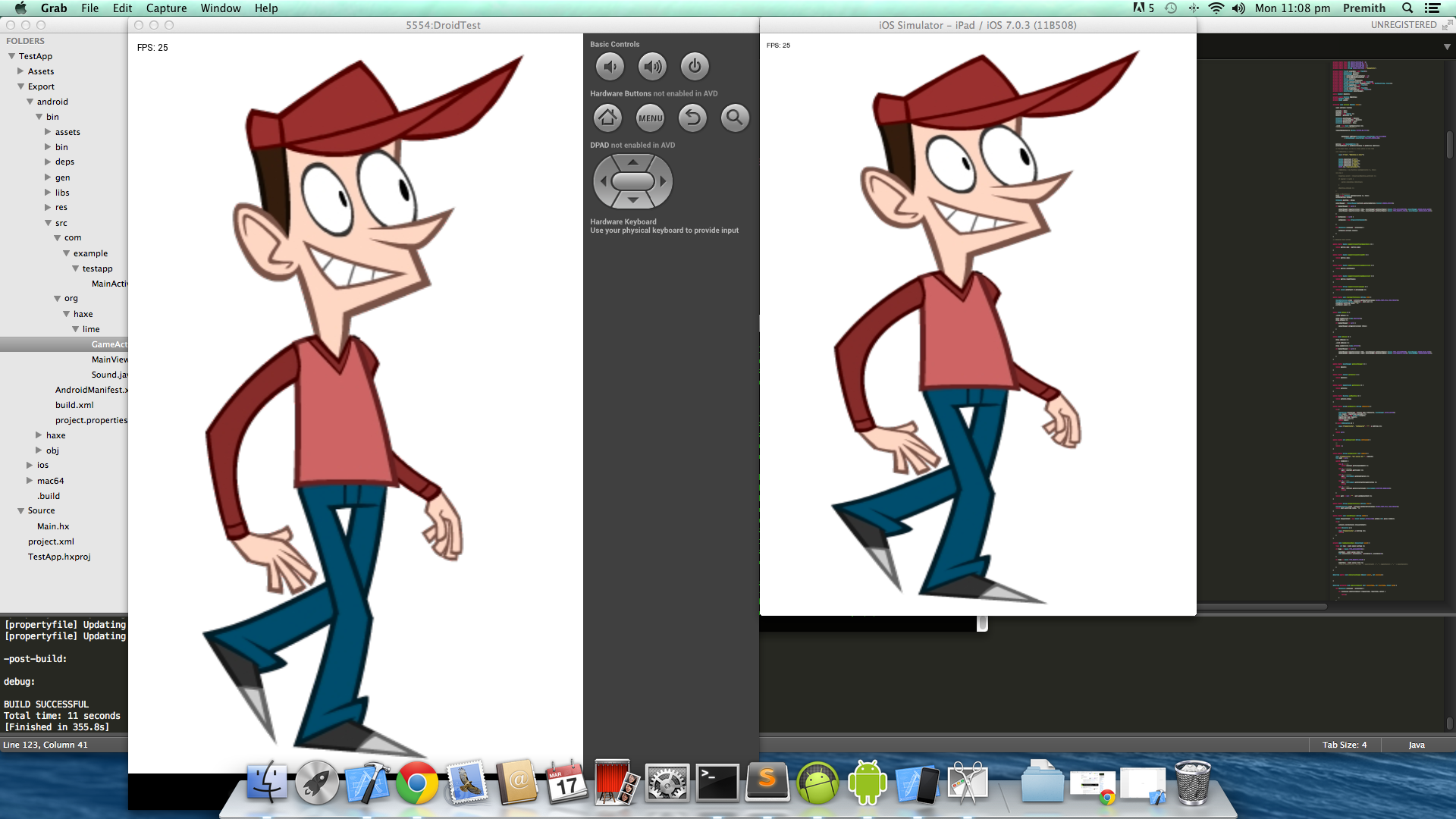Open Main.hx in the sidebar

point(53,526)
